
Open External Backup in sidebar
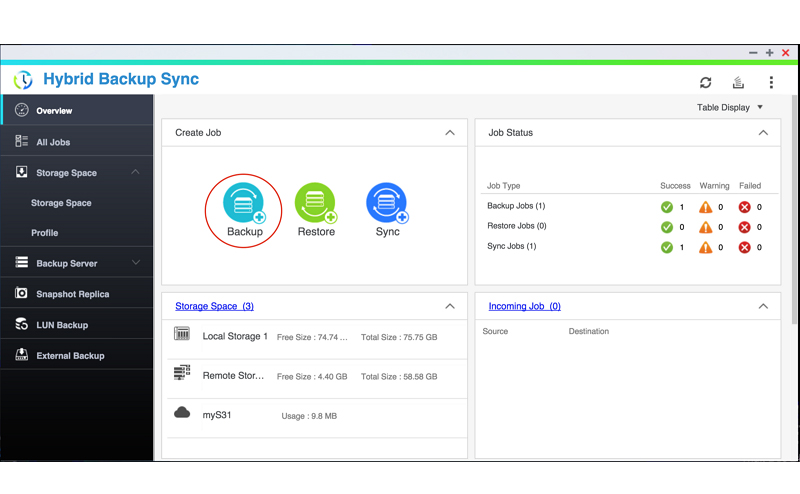coord(77,355)
